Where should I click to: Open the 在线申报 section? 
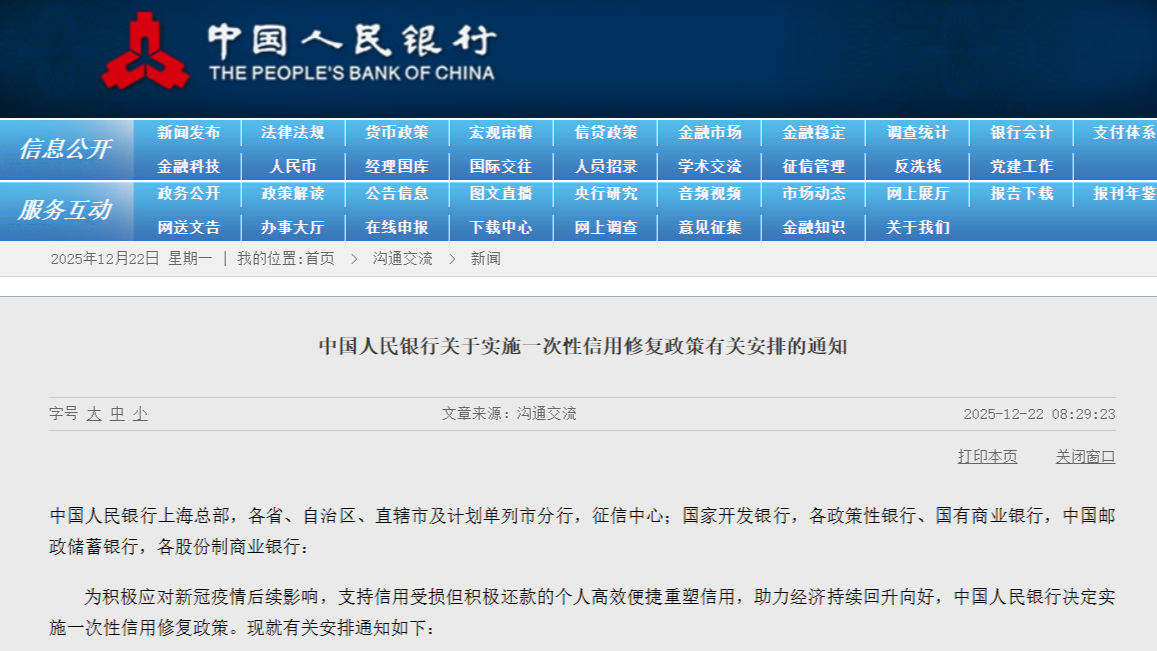(x=399, y=227)
